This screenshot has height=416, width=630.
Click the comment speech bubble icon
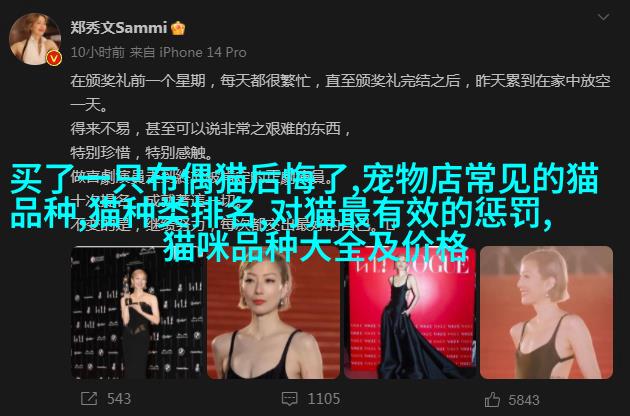290,399
